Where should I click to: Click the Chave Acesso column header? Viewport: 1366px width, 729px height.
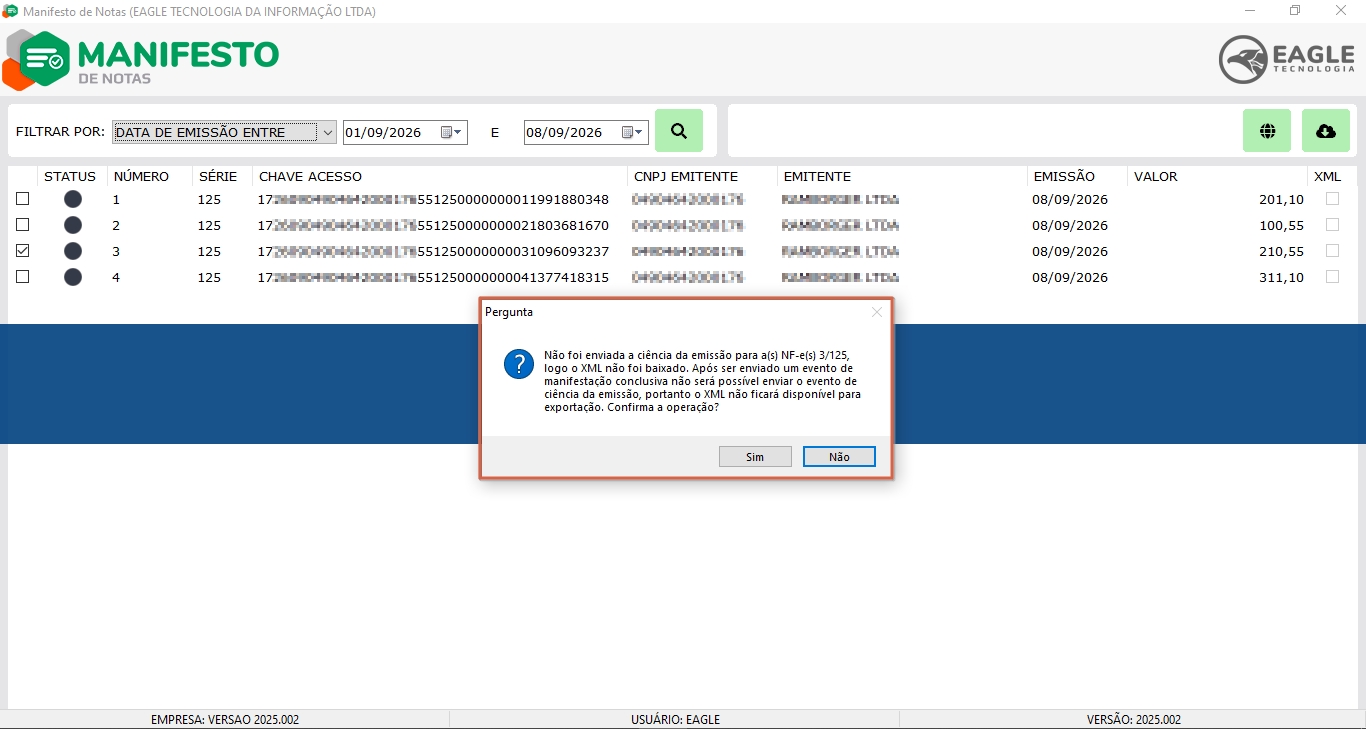[x=311, y=176]
